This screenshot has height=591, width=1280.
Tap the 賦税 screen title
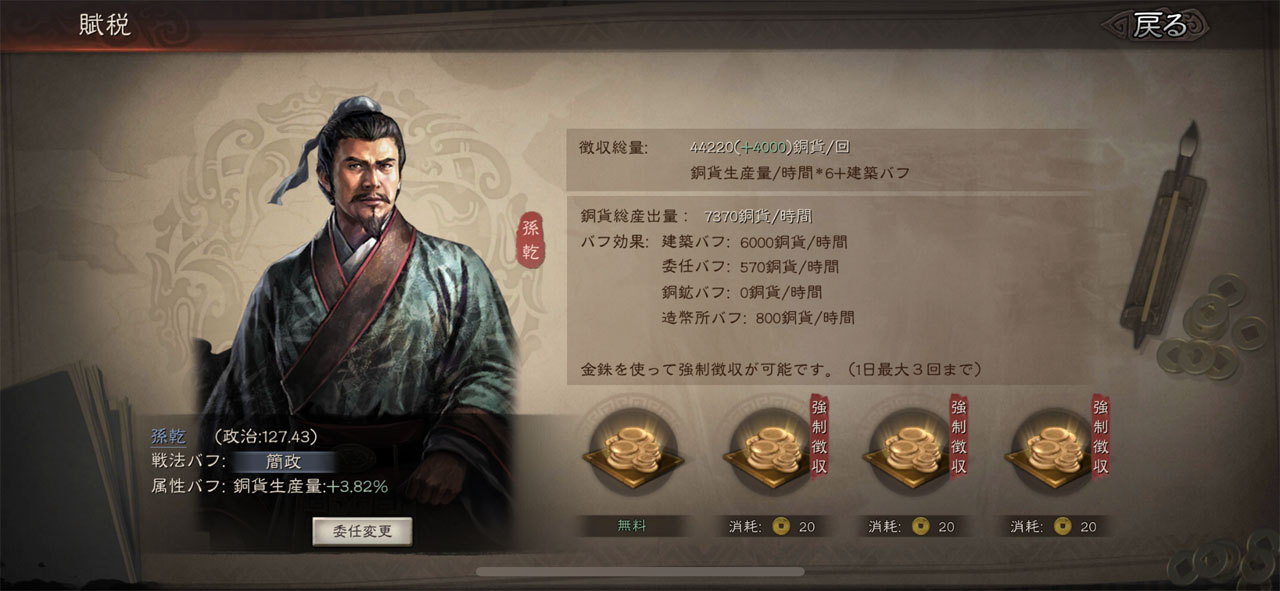coord(105,26)
